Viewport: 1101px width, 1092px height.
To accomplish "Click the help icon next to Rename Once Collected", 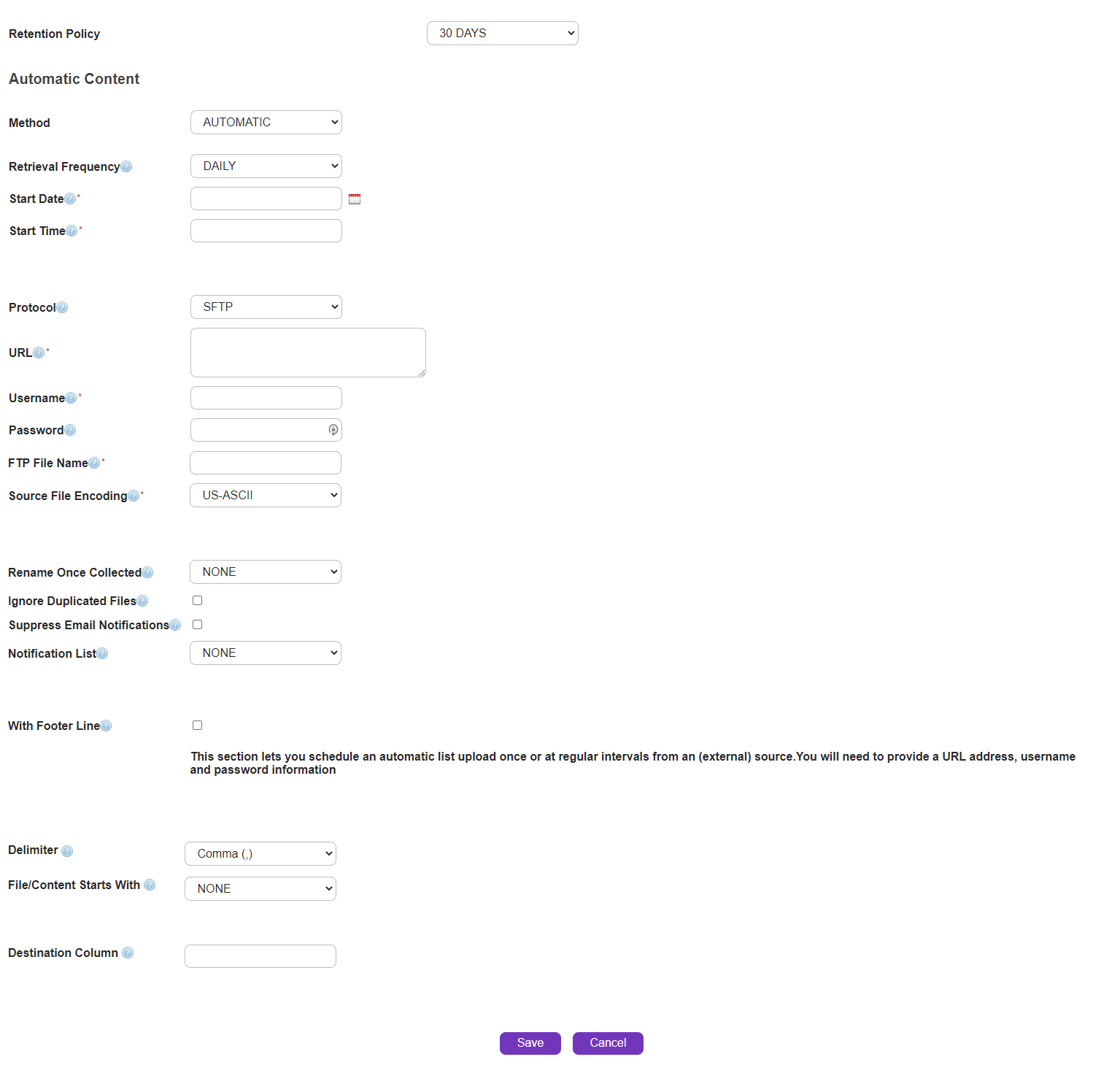I will [147, 573].
